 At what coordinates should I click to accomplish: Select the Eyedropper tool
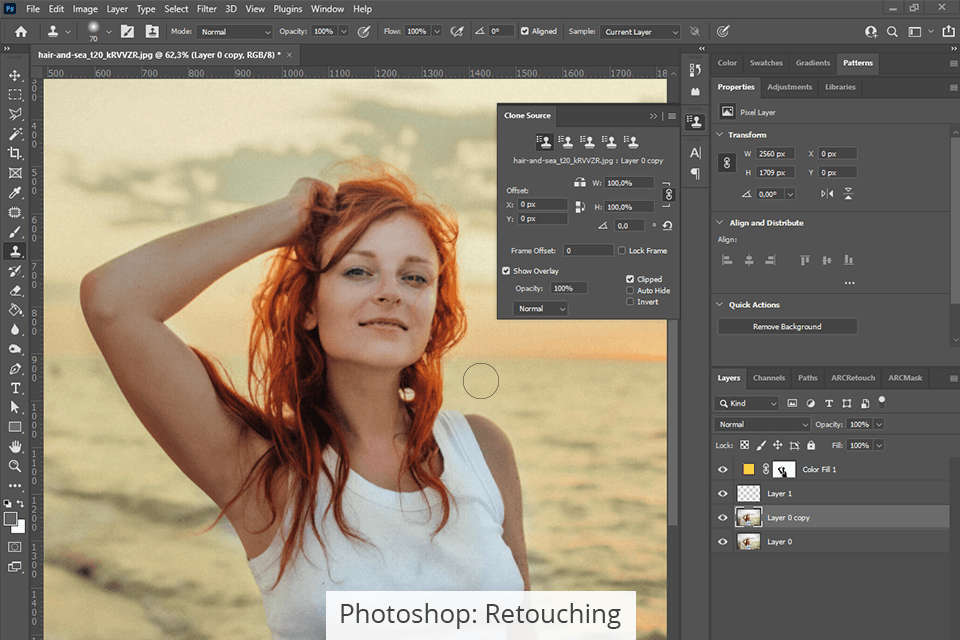click(15, 192)
